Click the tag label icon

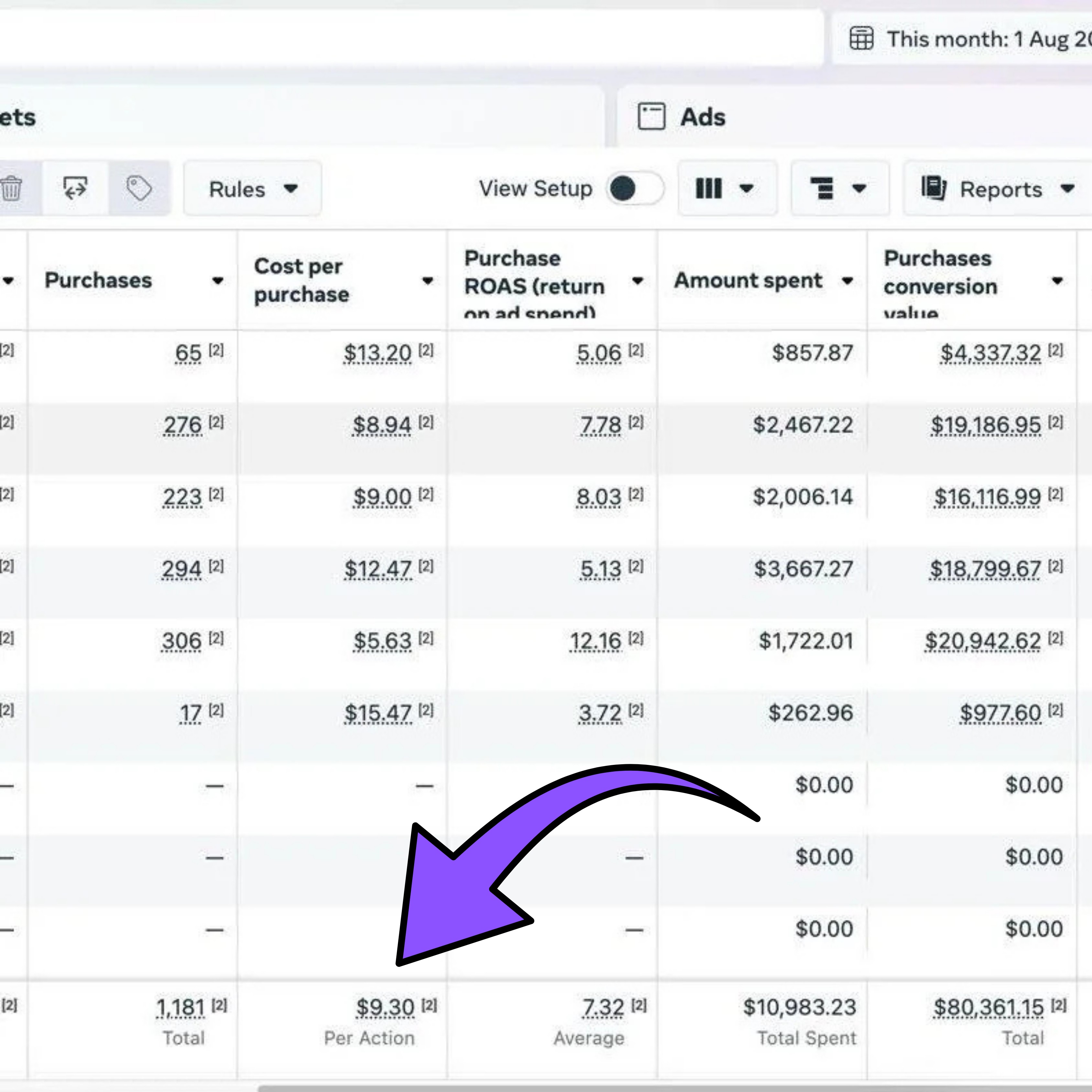139,188
